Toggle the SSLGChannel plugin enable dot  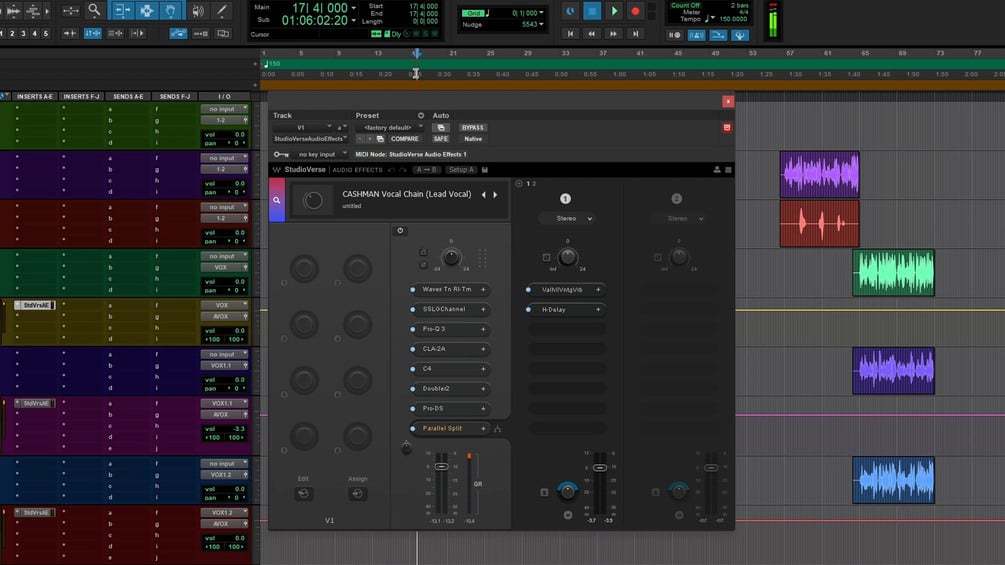[413, 309]
